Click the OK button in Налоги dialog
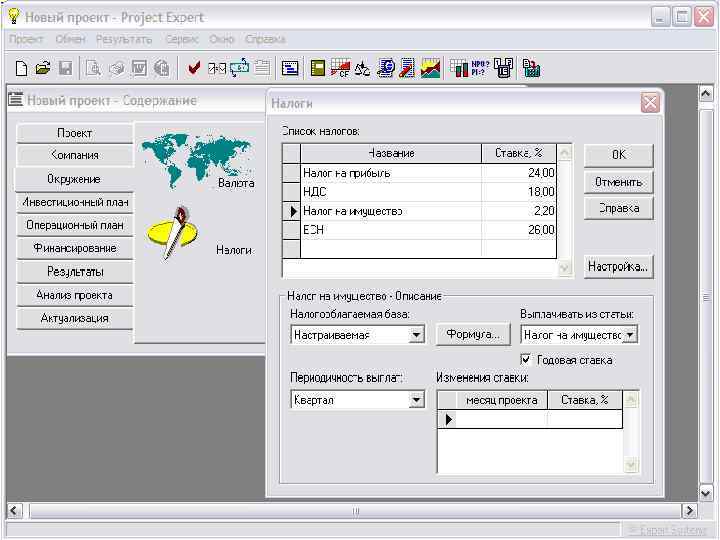 619,155
